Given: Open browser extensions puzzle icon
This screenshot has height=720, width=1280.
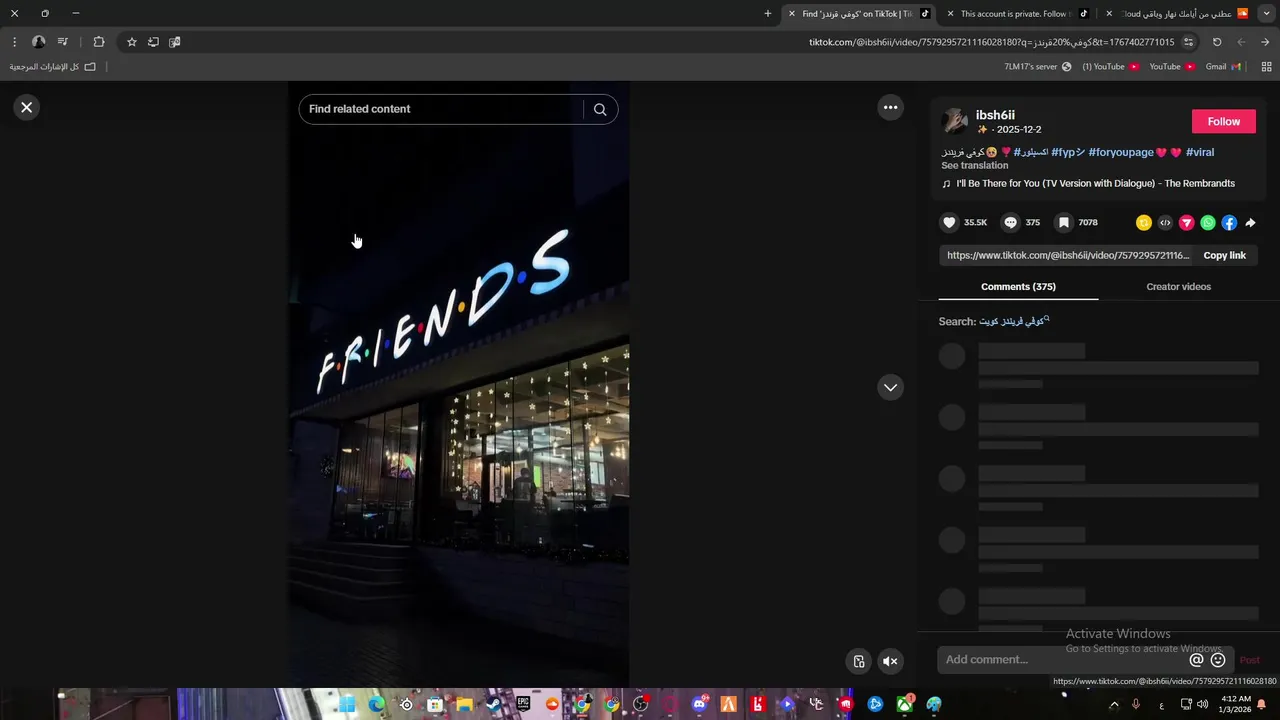Looking at the screenshot, I should [99, 42].
